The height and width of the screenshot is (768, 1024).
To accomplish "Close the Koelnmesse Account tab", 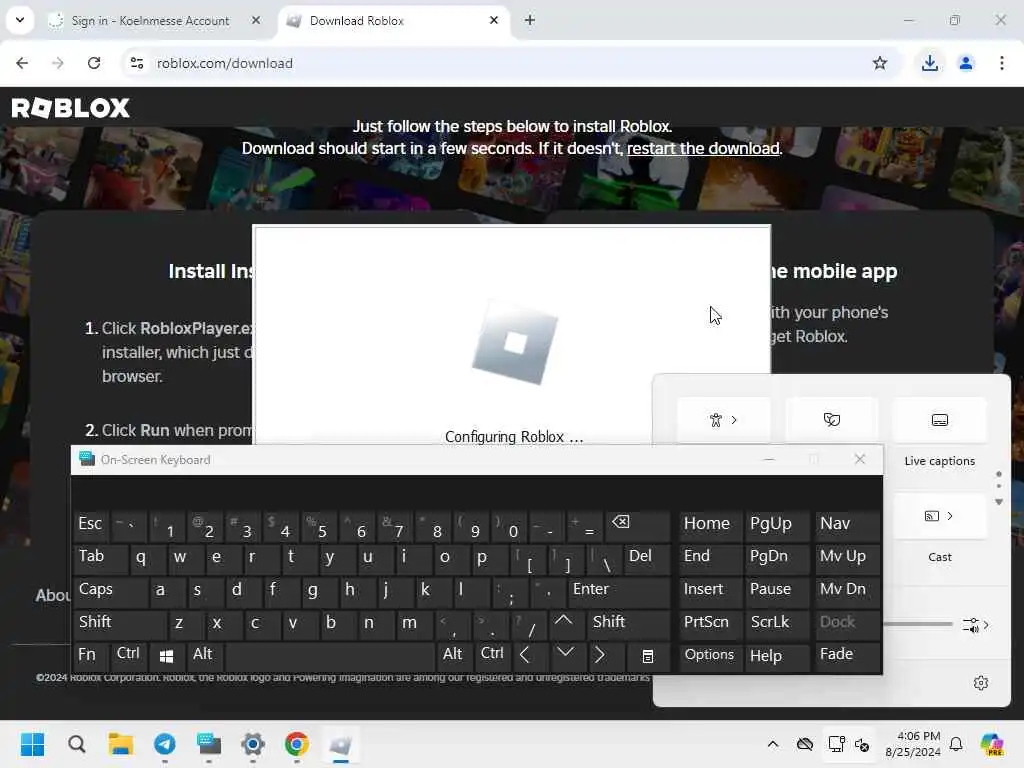I will click(x=256, y=20).
